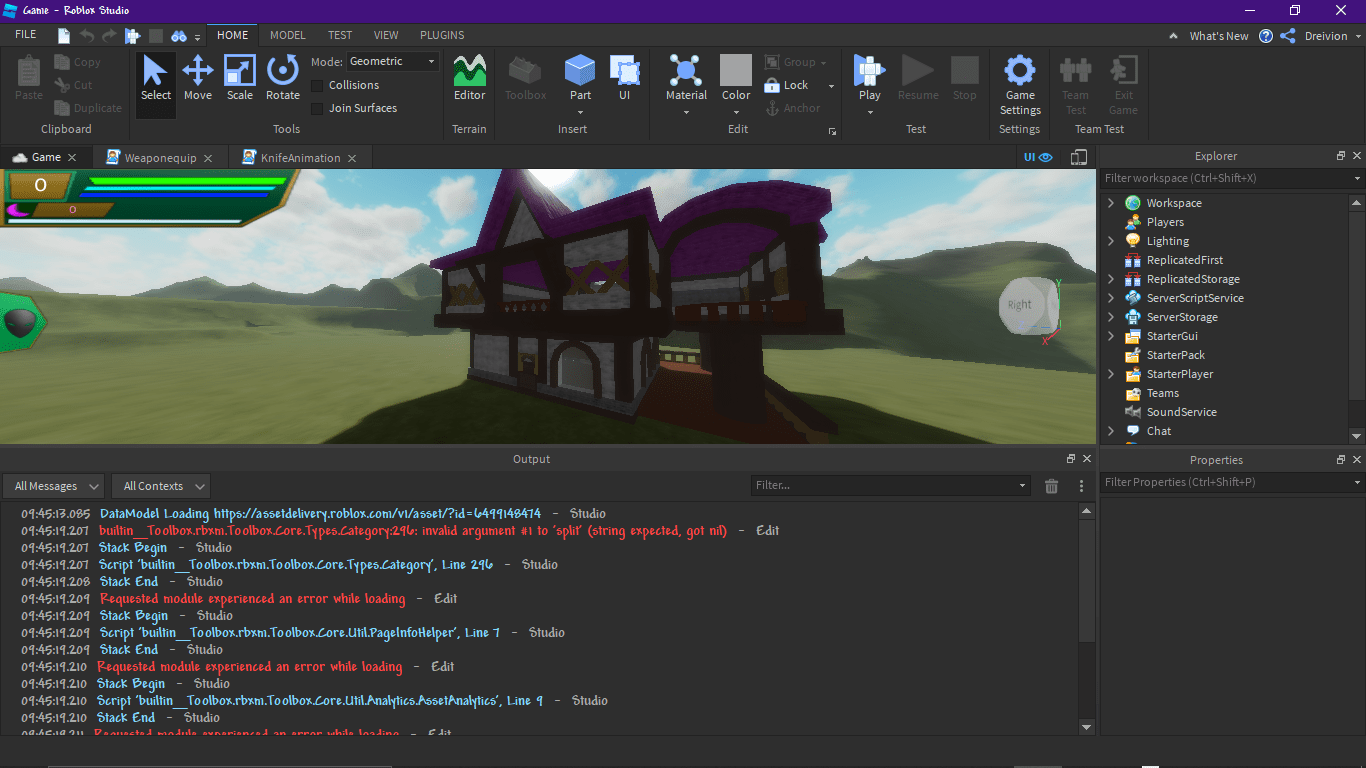Switch to the MODEL ribbon tab

click(287, 34)
